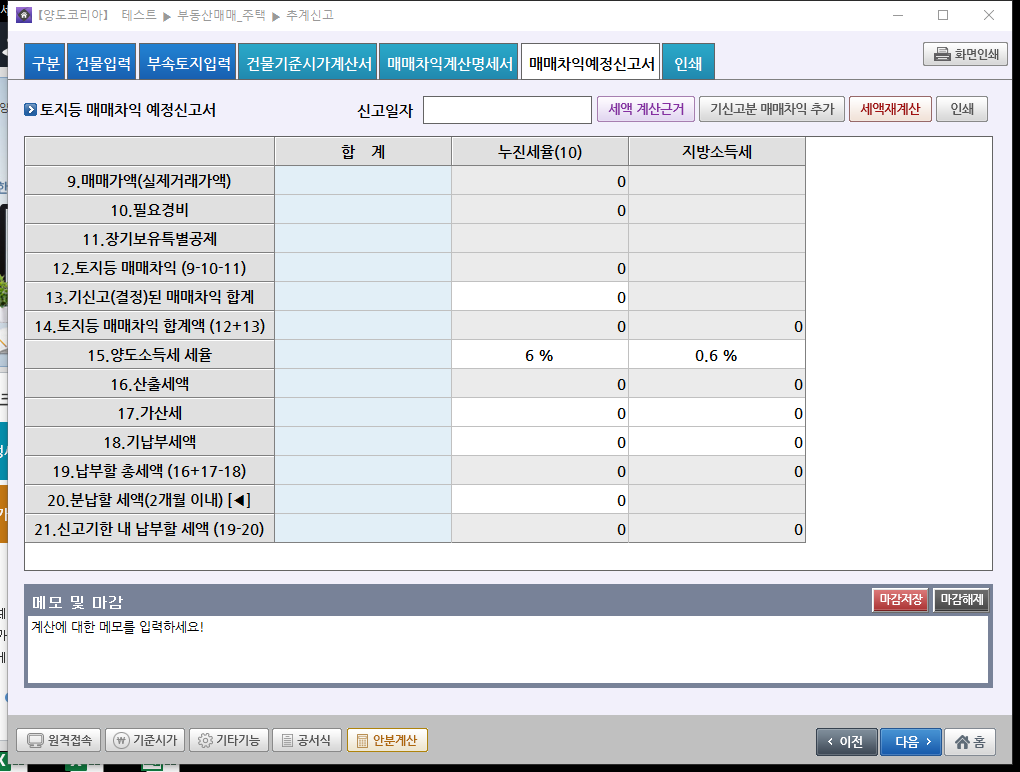Select the 매매차익계산명세서 tab

click(449, 64)
